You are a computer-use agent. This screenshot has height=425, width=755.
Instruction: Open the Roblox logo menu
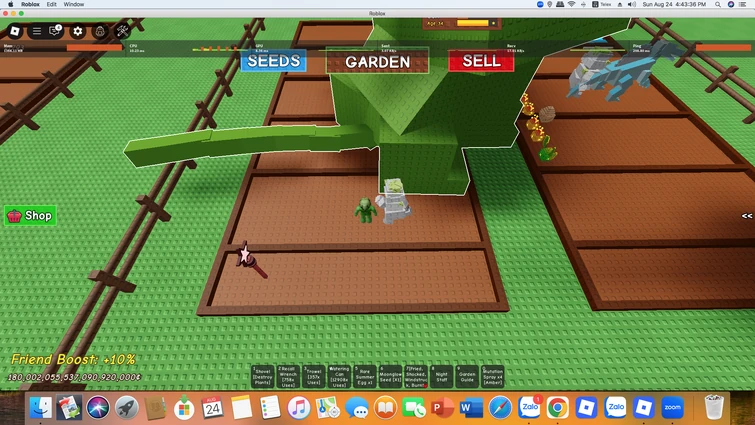tap(15, 31)
